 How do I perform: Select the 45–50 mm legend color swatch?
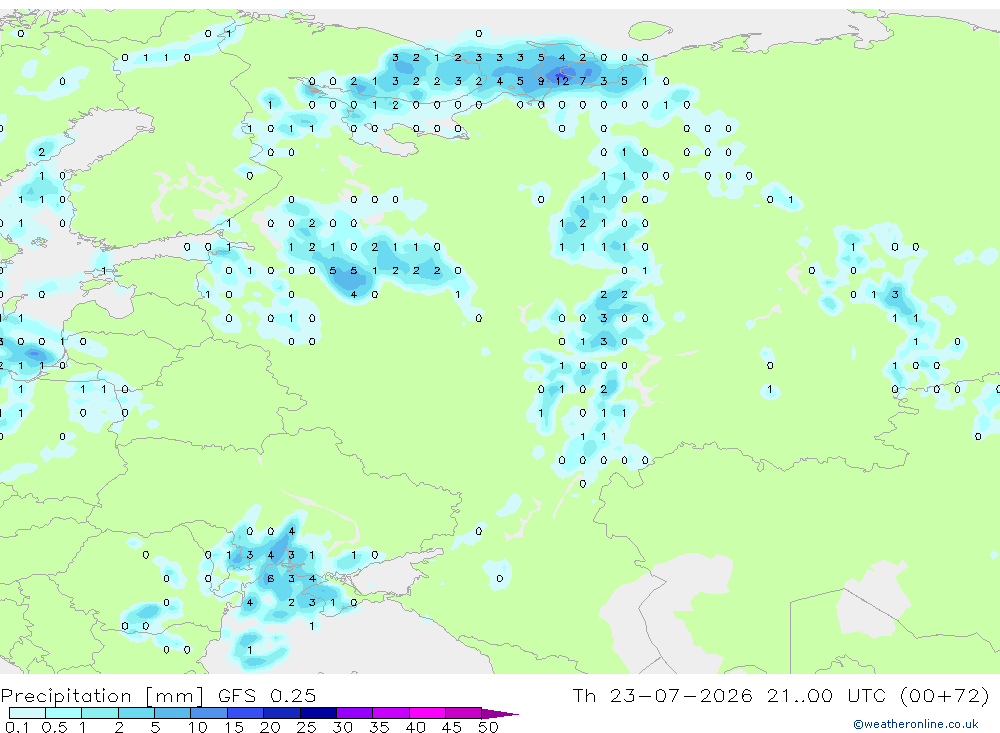[x=464, y=713]
